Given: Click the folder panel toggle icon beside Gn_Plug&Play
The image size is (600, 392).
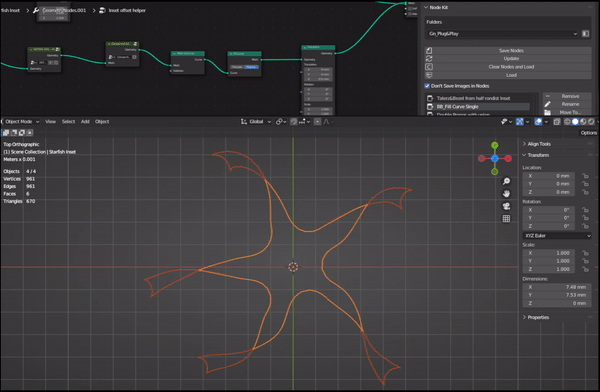Looking at the screenshot, I should pyautogui.click(x=585, y=34).
